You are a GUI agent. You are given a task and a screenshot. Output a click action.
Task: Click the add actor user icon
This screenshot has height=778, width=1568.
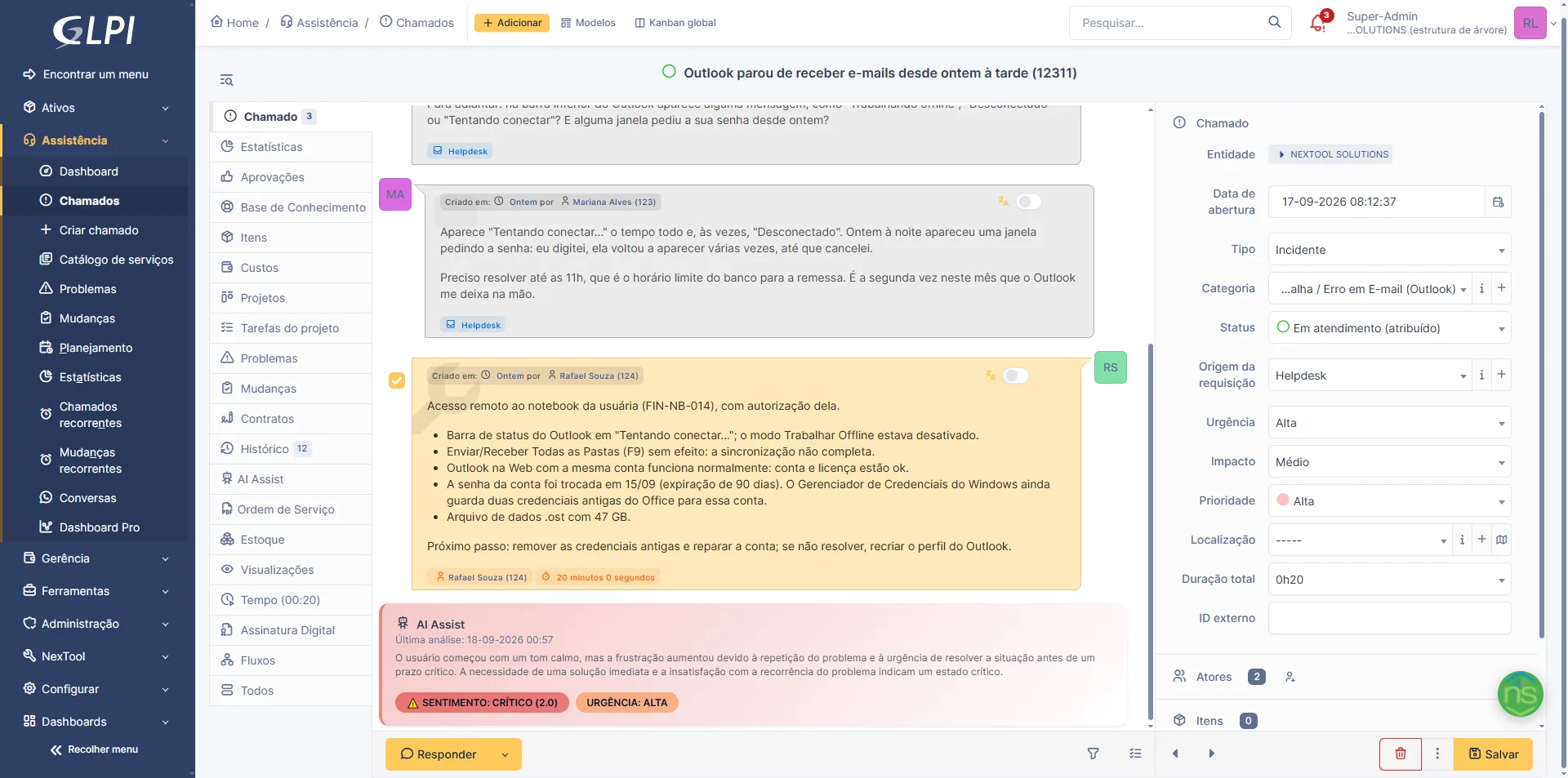[x=1290, y=677]
